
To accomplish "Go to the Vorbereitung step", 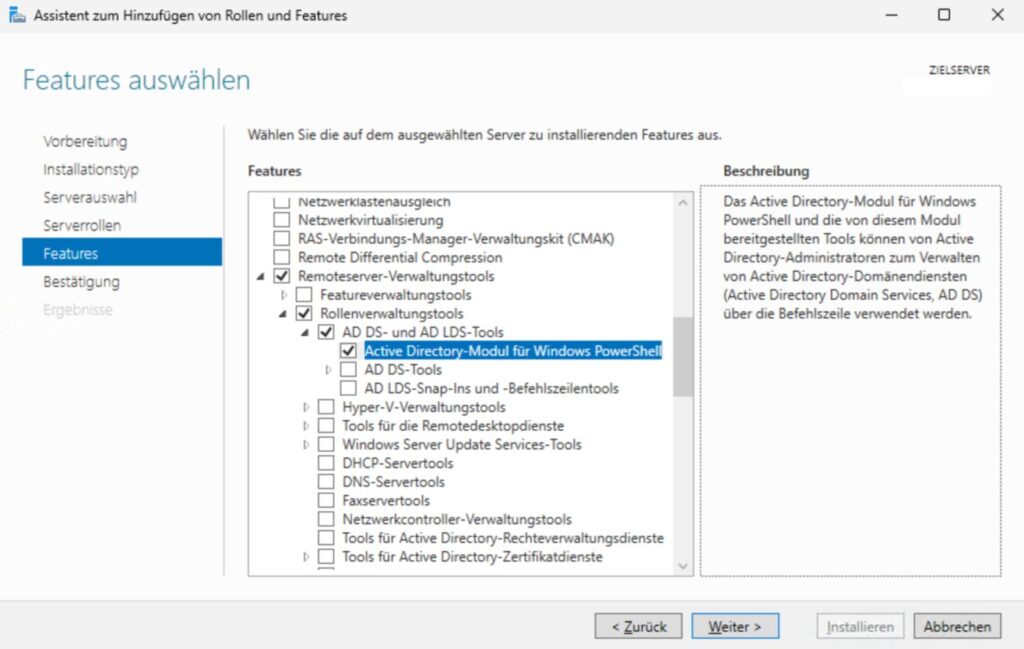I will pos(86,142).
